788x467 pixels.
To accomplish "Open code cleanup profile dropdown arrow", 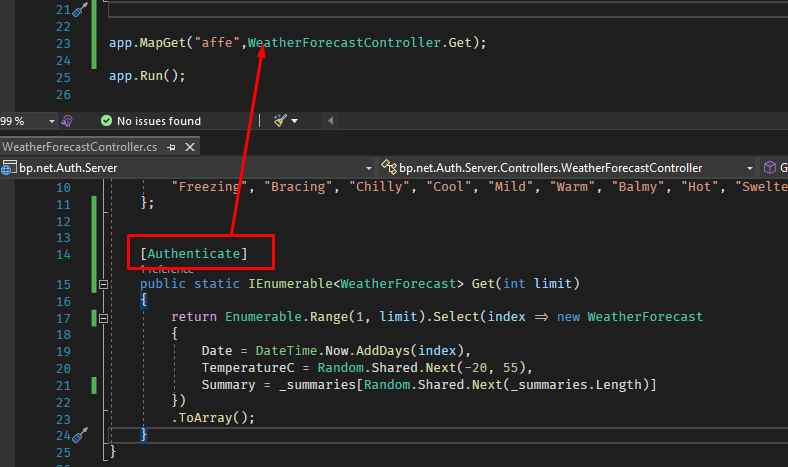I will point(294,121).
